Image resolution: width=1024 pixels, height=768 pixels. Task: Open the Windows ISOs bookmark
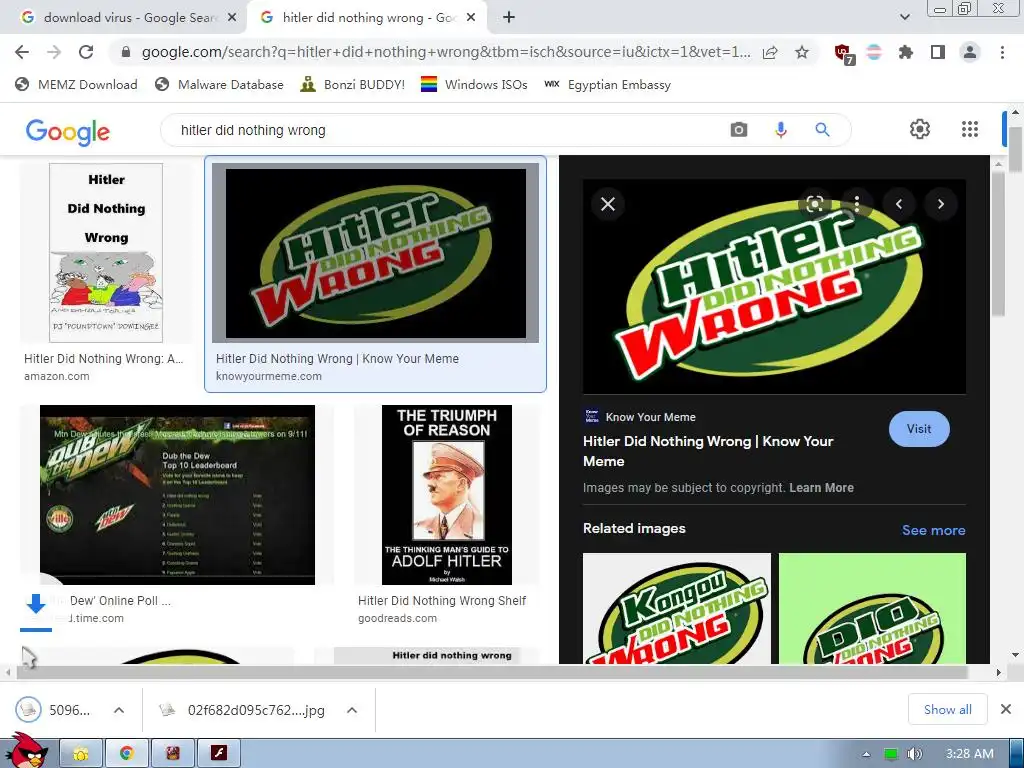[x=474, y=84]
